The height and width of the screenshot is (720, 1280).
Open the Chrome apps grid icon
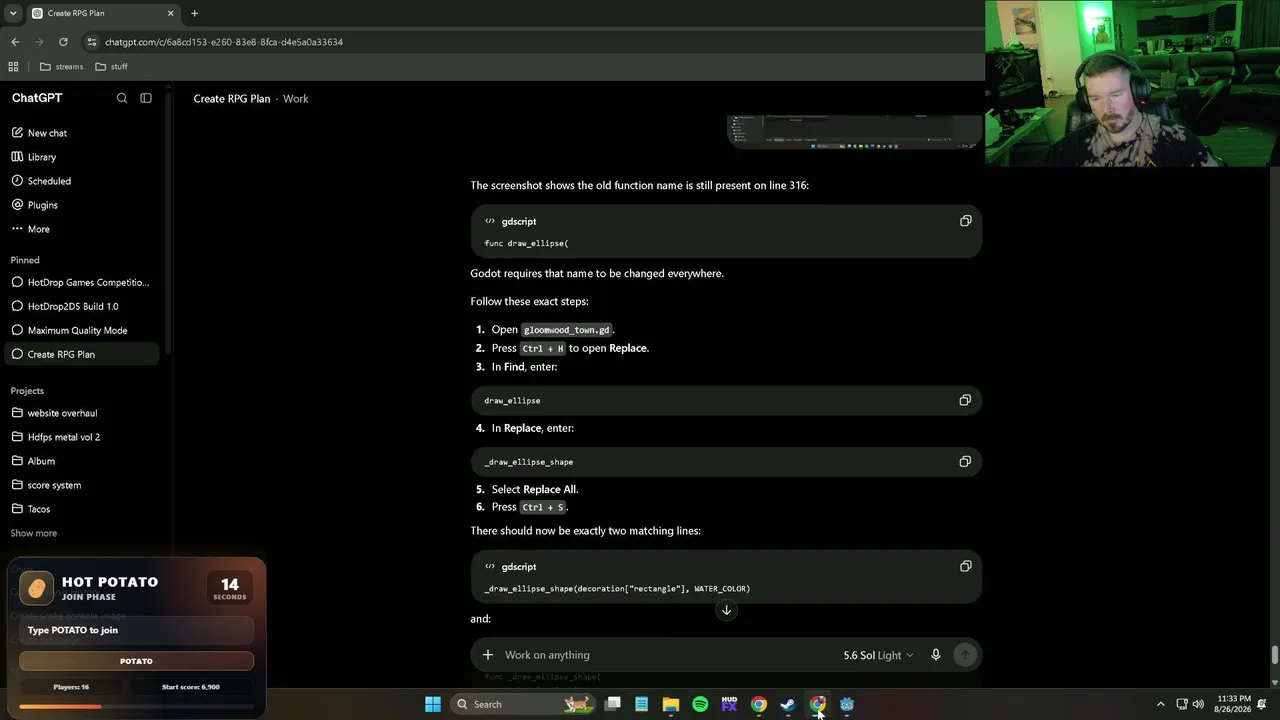click(13, 66)
